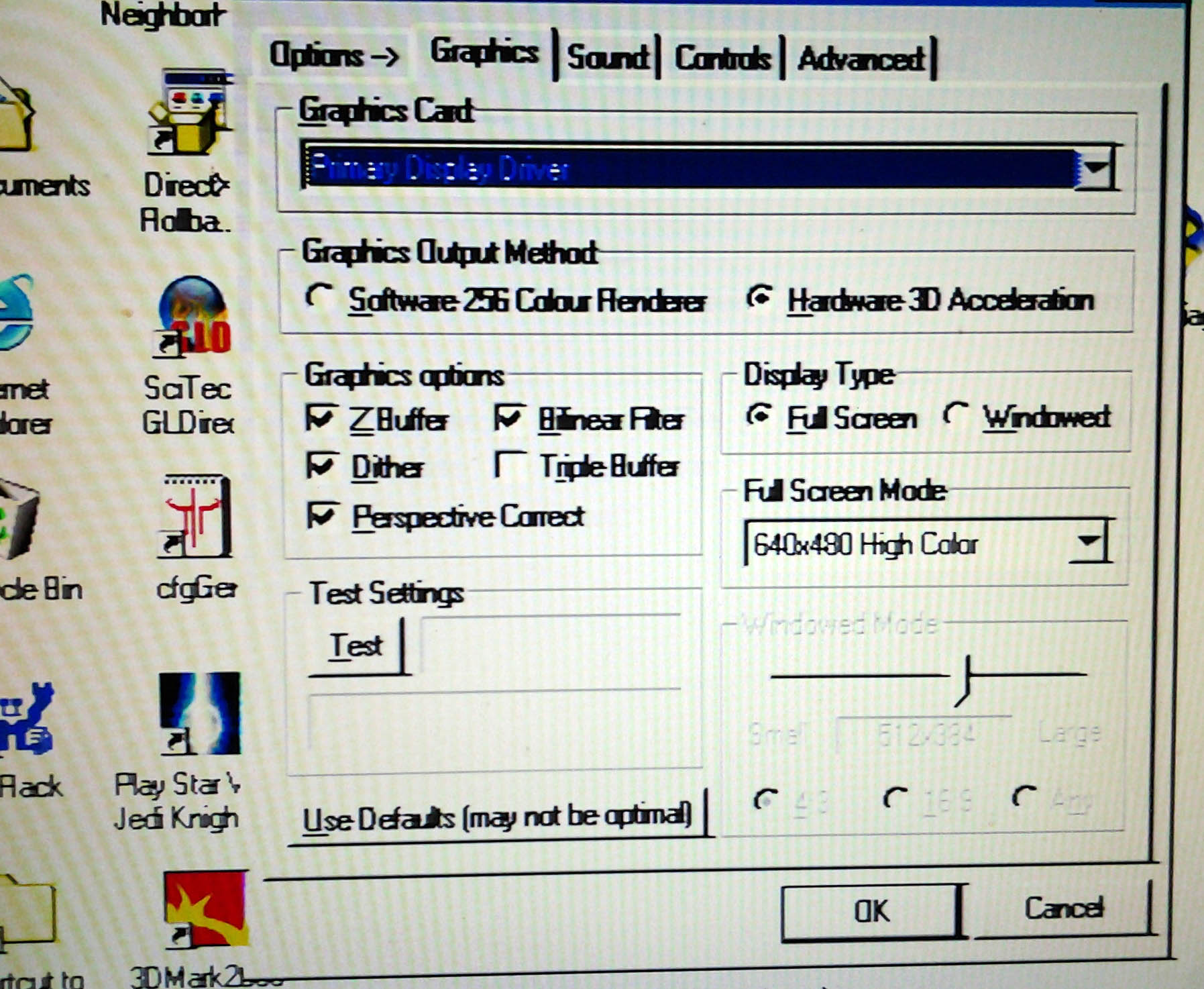The width and height of the screenshot is (1204, 989).
Task: Select the My Documents folder icon
Action: tap(15, 114)
